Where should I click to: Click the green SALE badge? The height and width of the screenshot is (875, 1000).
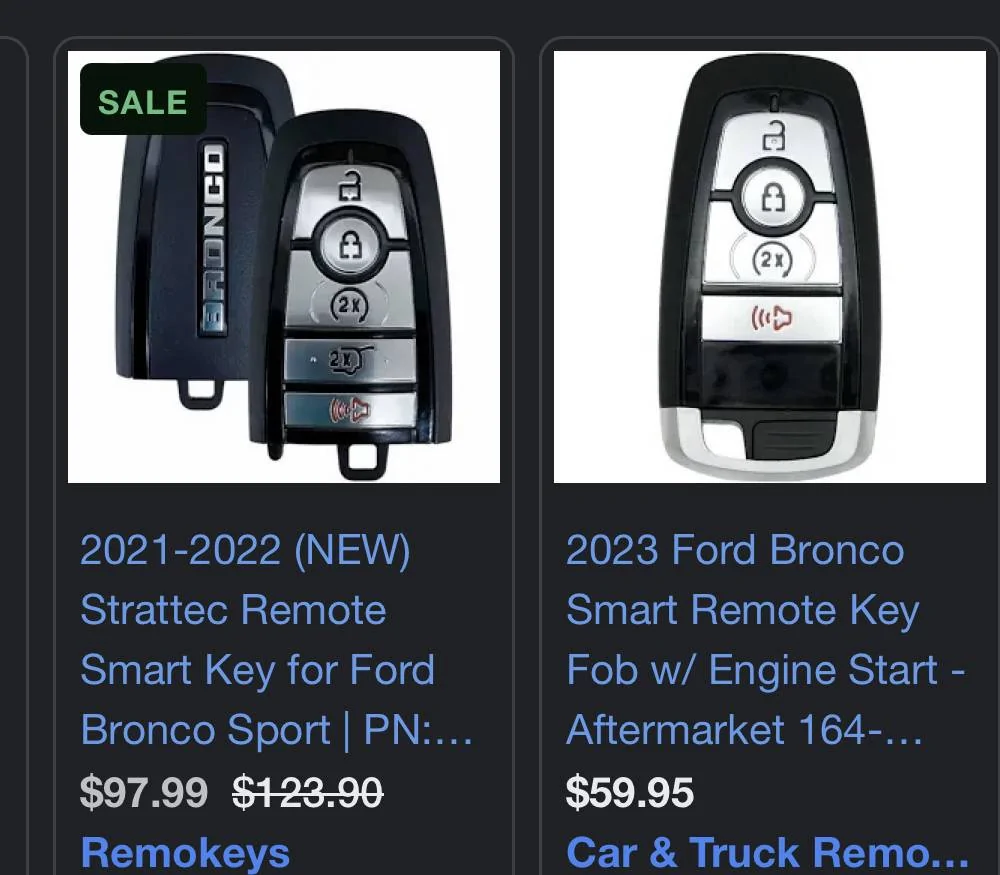[x=143, y=100]
